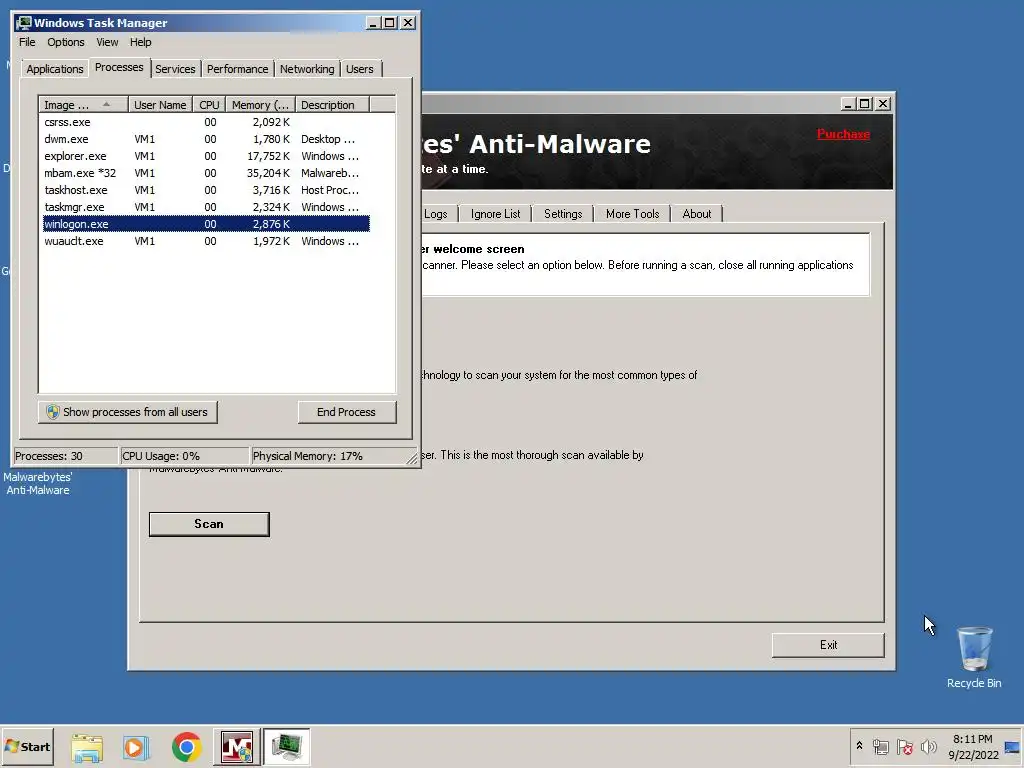Screen dimensions: 1024x768
Task: Open the Start menu
Action: [27, 747]
